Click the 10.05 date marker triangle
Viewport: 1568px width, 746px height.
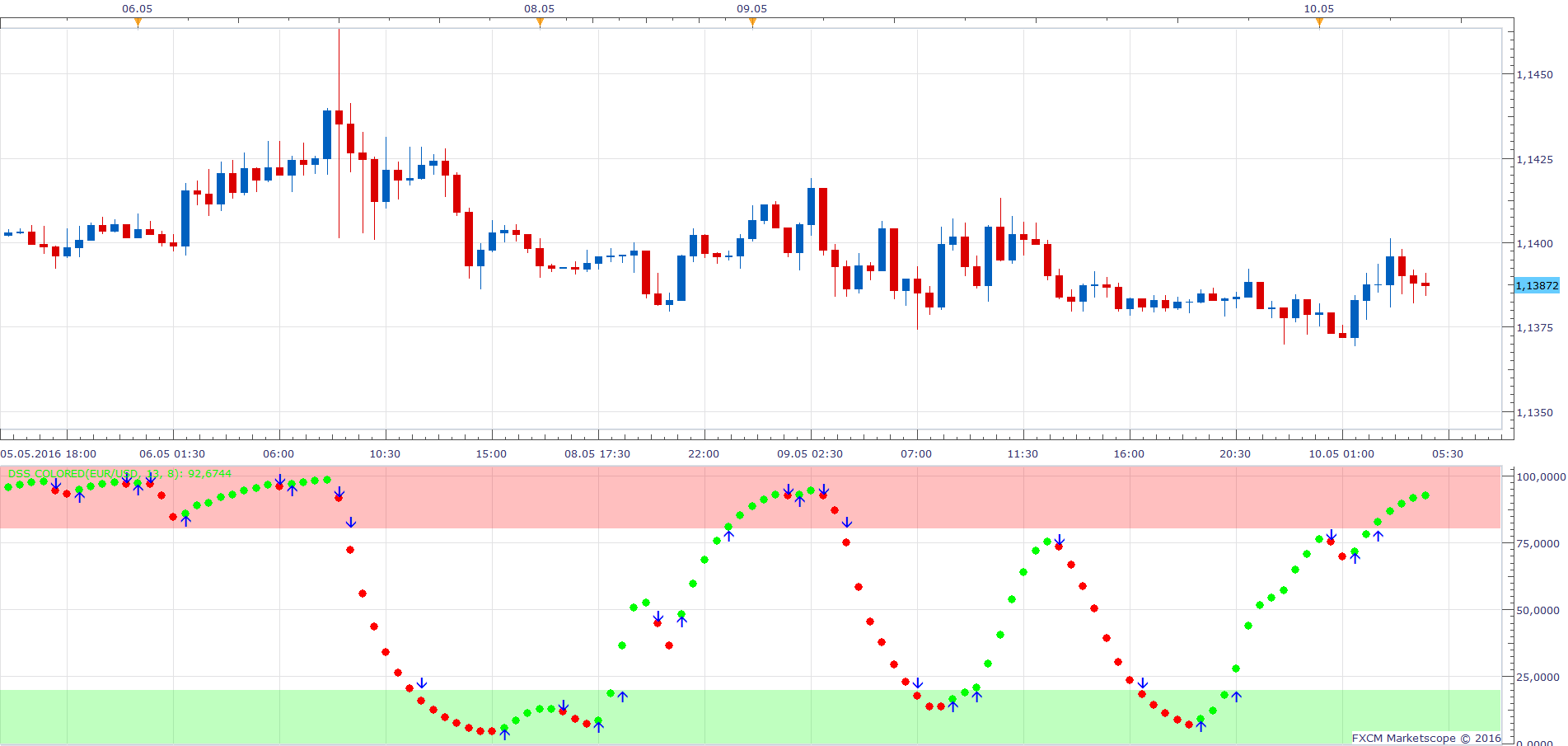1319,22
